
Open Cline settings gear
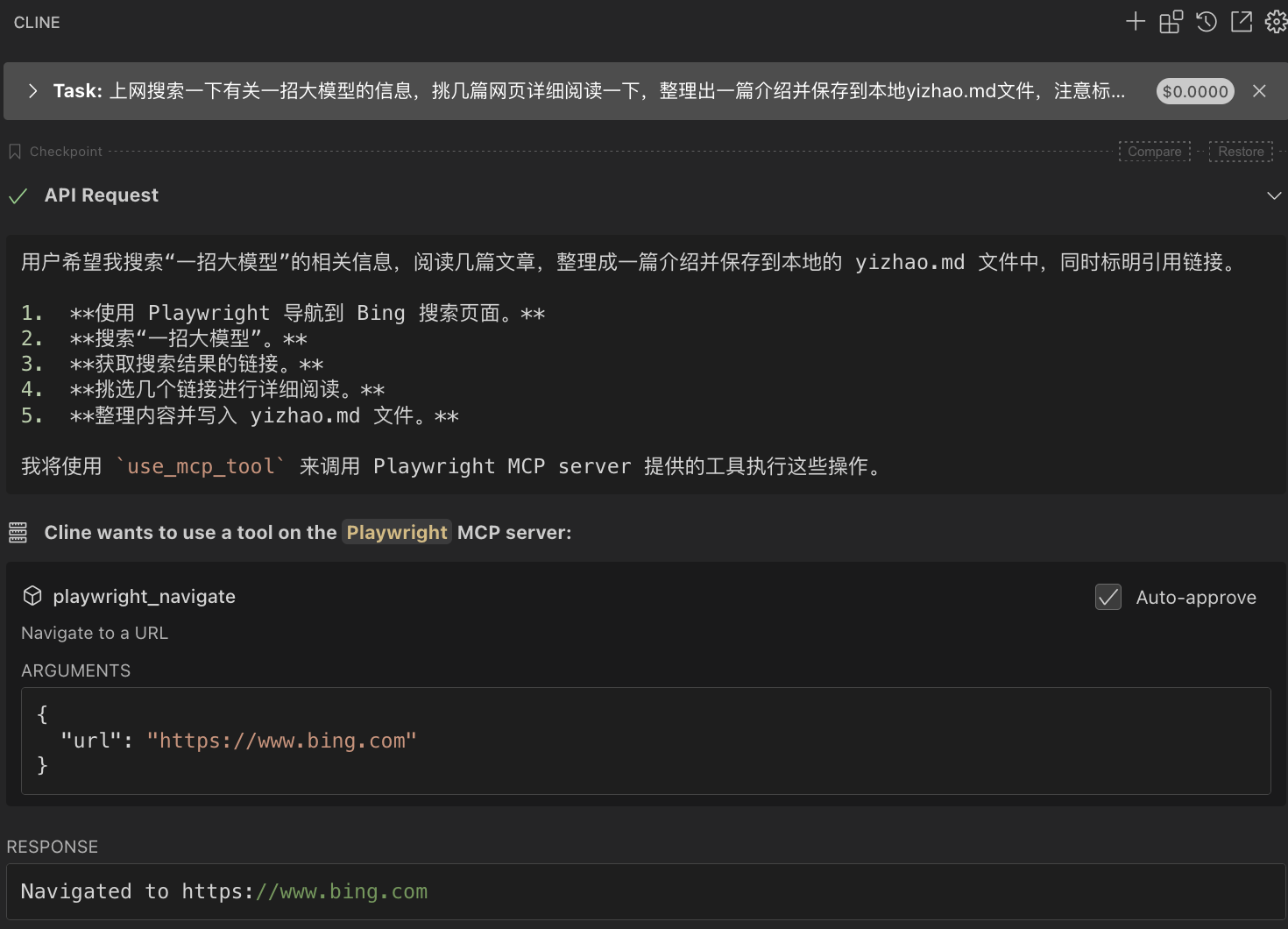[1276, 22]
